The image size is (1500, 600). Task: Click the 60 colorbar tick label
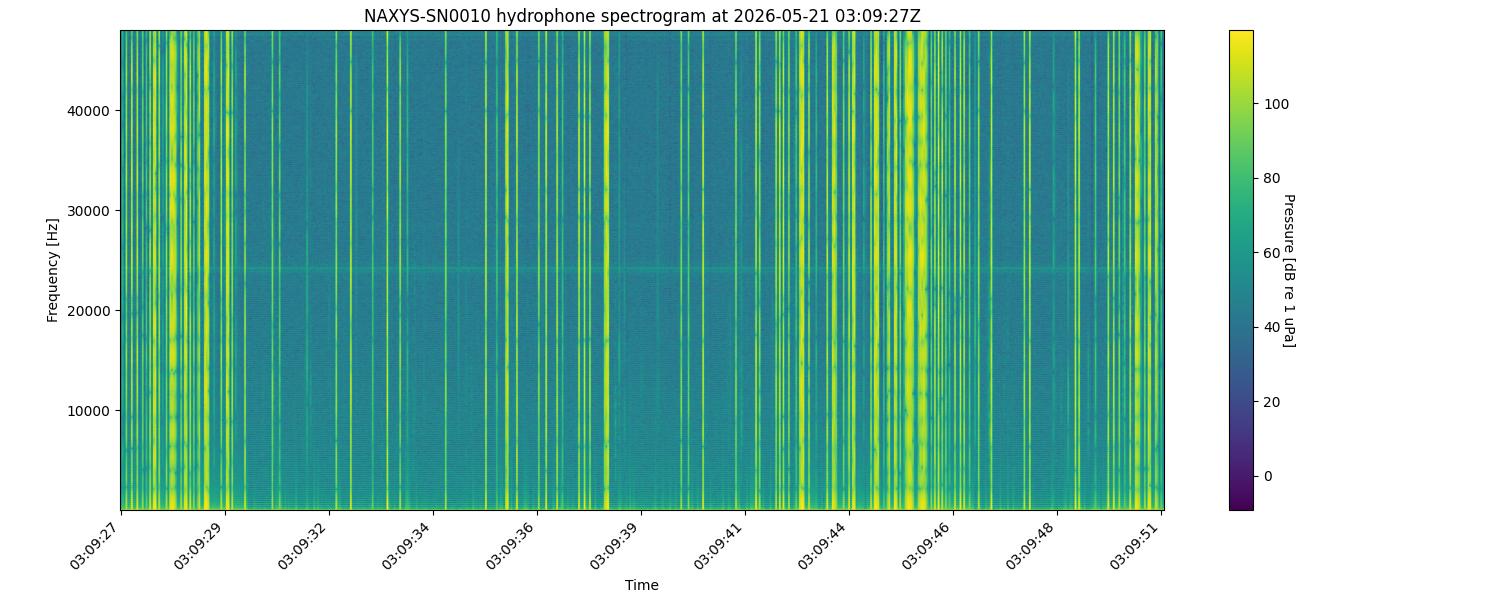(x=1271, y=253)
